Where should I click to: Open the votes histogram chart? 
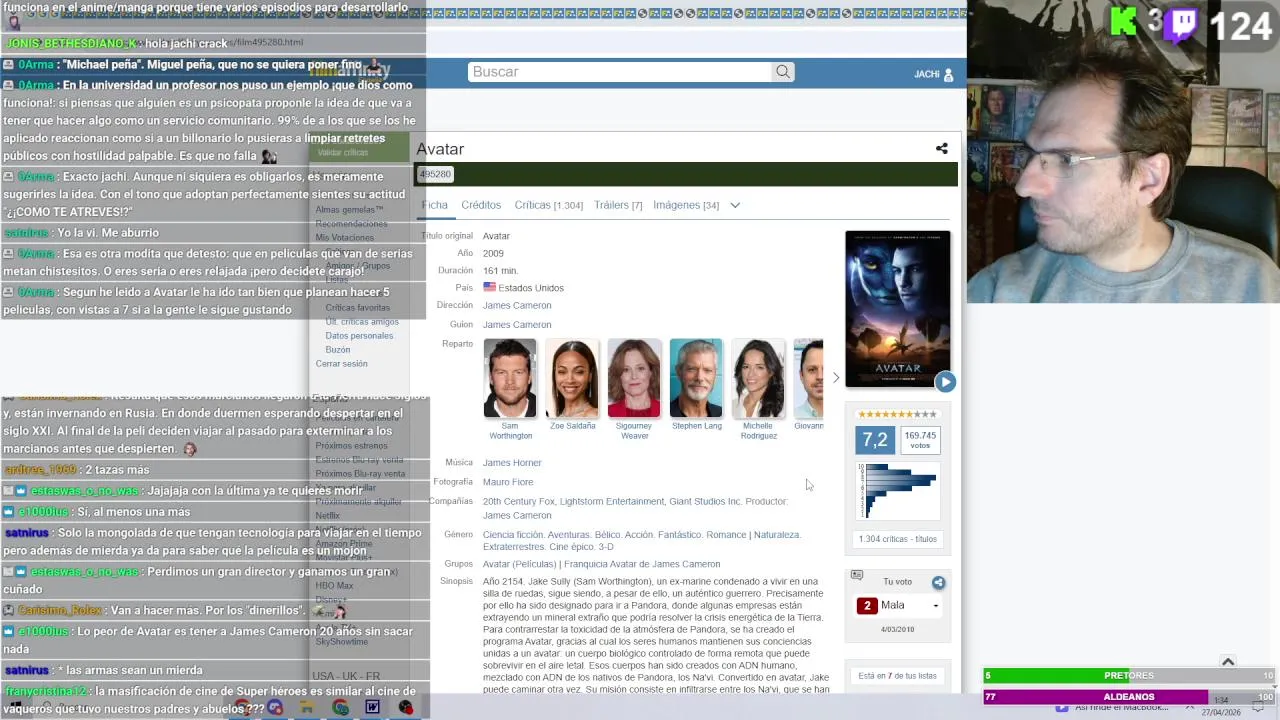pos(897,490)
